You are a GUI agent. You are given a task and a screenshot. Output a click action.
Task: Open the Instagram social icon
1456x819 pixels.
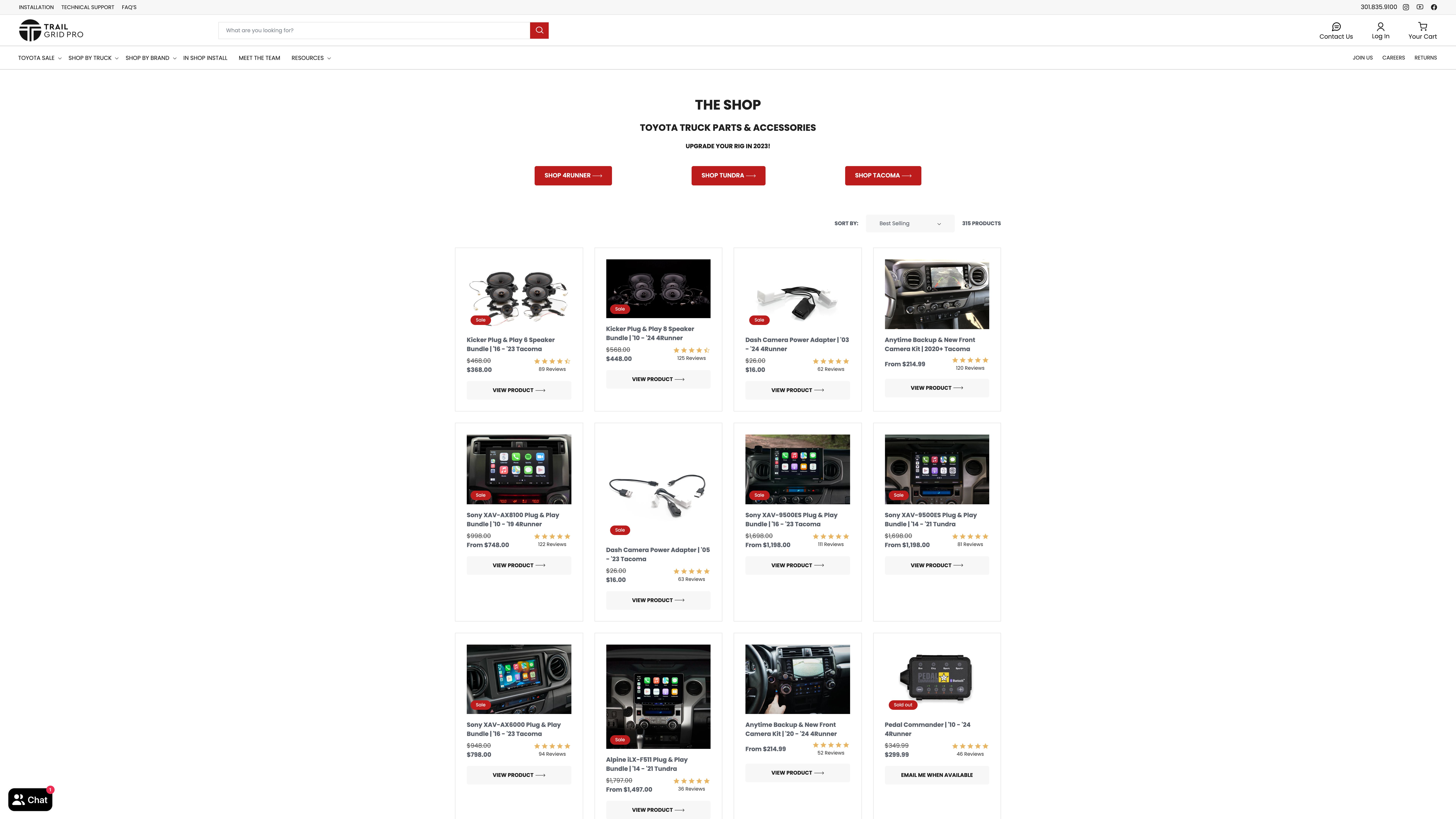click(1406, 7)
